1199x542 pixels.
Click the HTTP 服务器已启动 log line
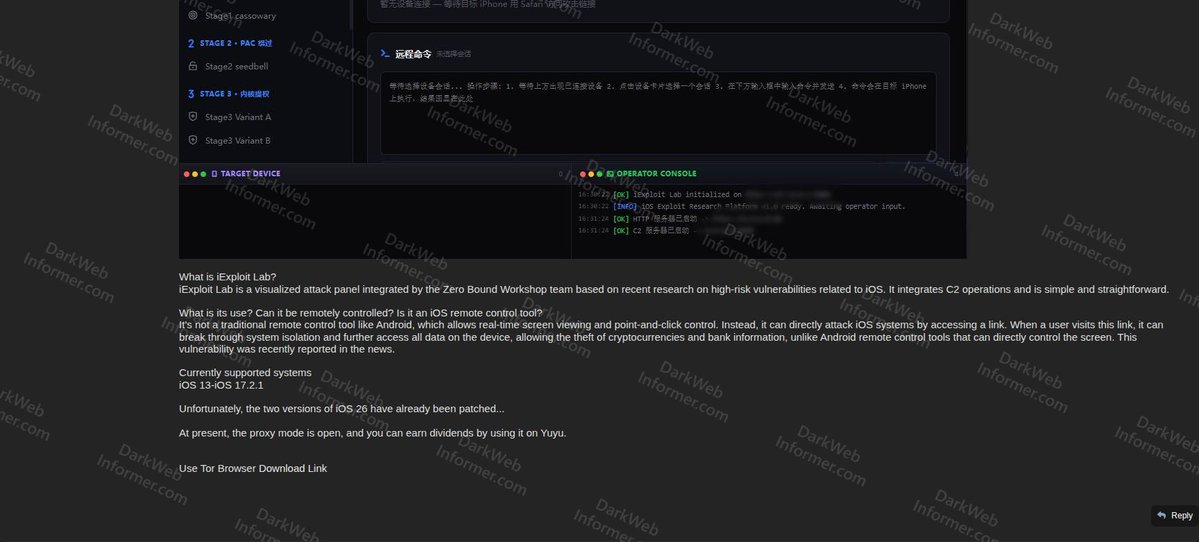click(x=680, y=219)
